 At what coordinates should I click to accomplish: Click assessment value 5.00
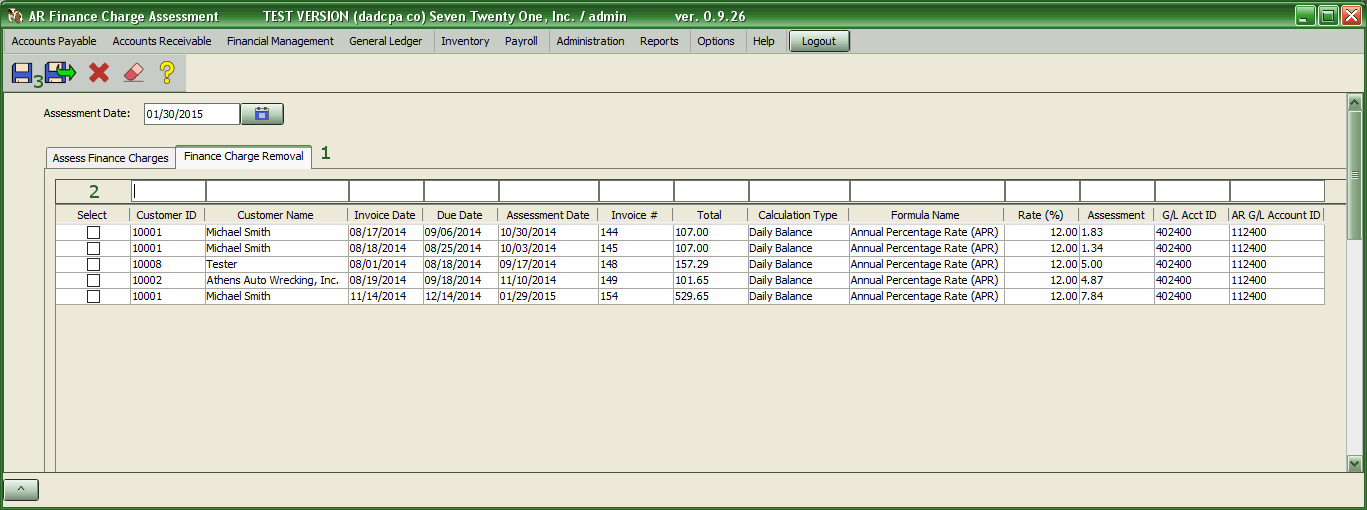[x=1116, y=264]
